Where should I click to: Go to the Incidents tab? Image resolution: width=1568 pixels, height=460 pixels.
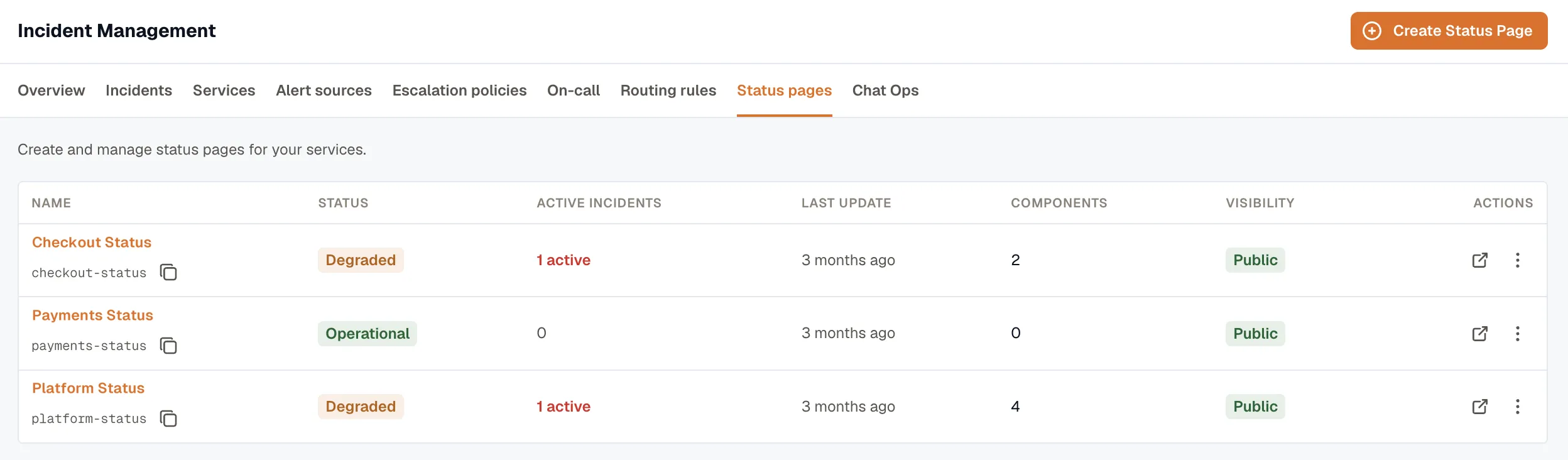139,90
